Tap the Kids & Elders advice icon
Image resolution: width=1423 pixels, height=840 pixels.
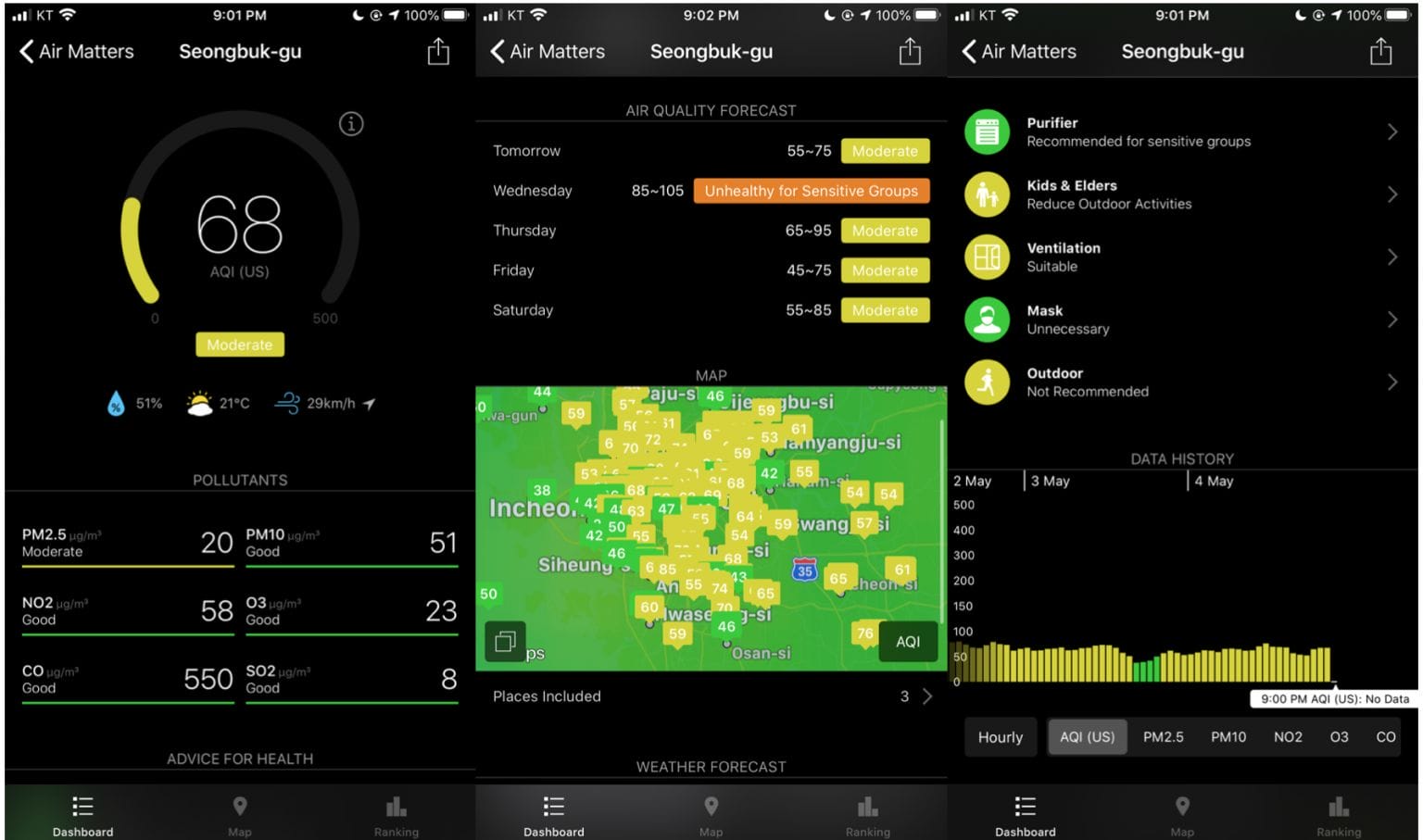[986, 194]
